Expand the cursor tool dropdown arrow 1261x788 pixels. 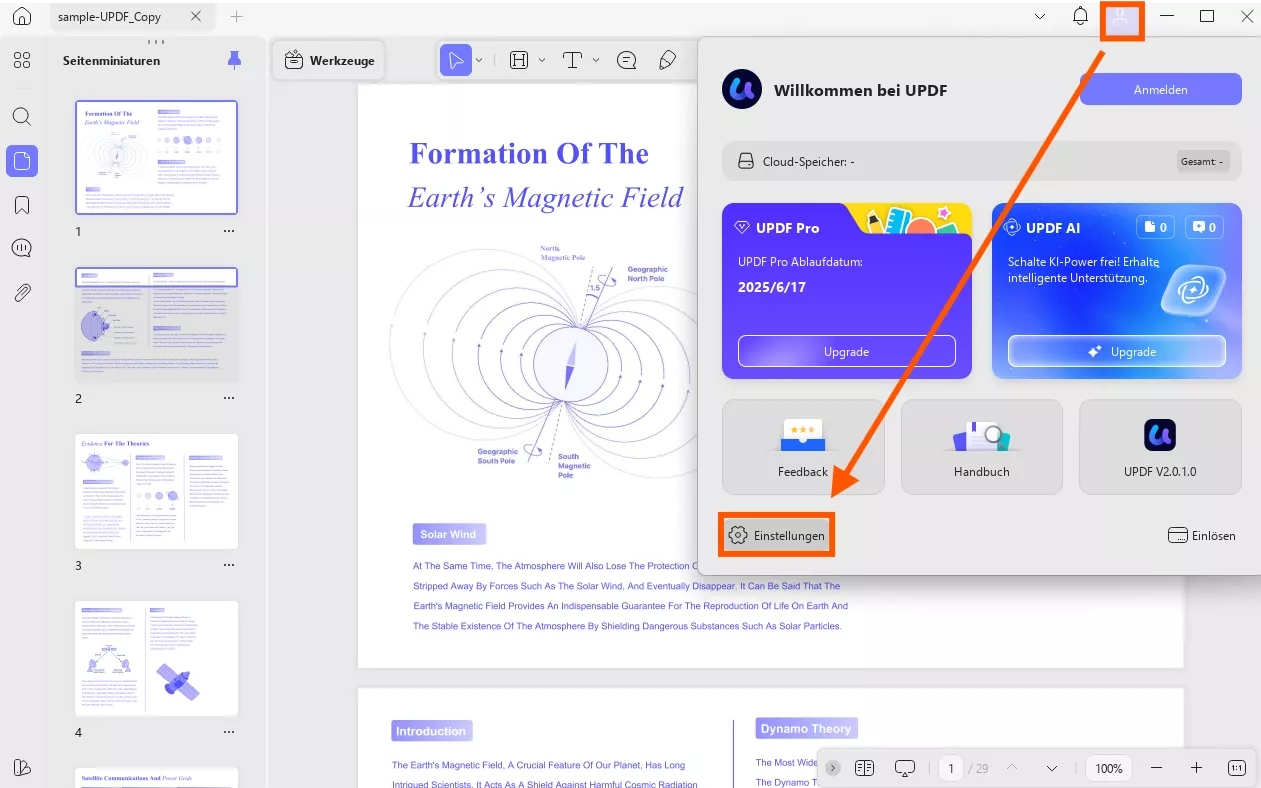(x=479, y=60)
